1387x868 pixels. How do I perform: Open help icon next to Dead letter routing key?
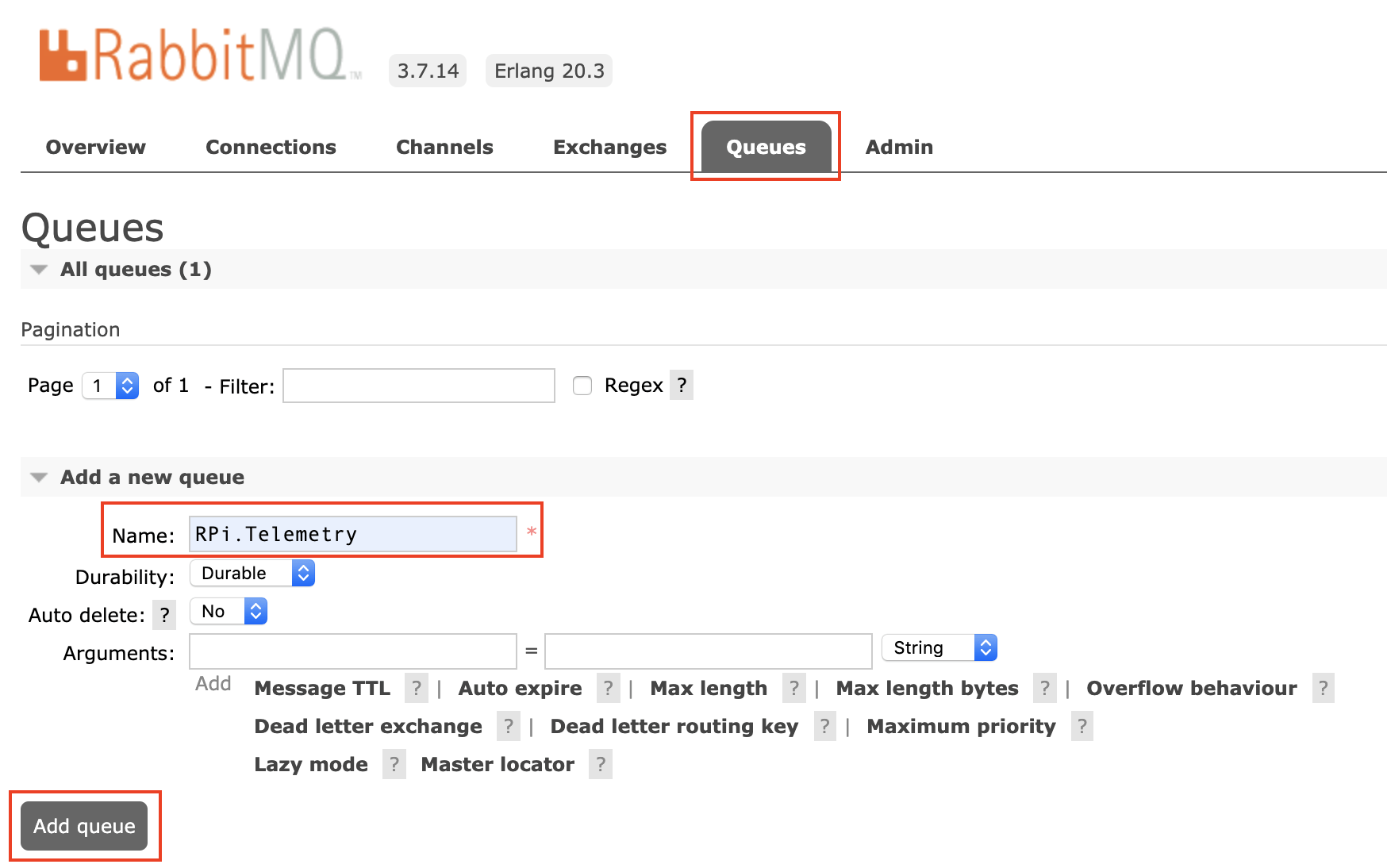(x=824, y=726)
